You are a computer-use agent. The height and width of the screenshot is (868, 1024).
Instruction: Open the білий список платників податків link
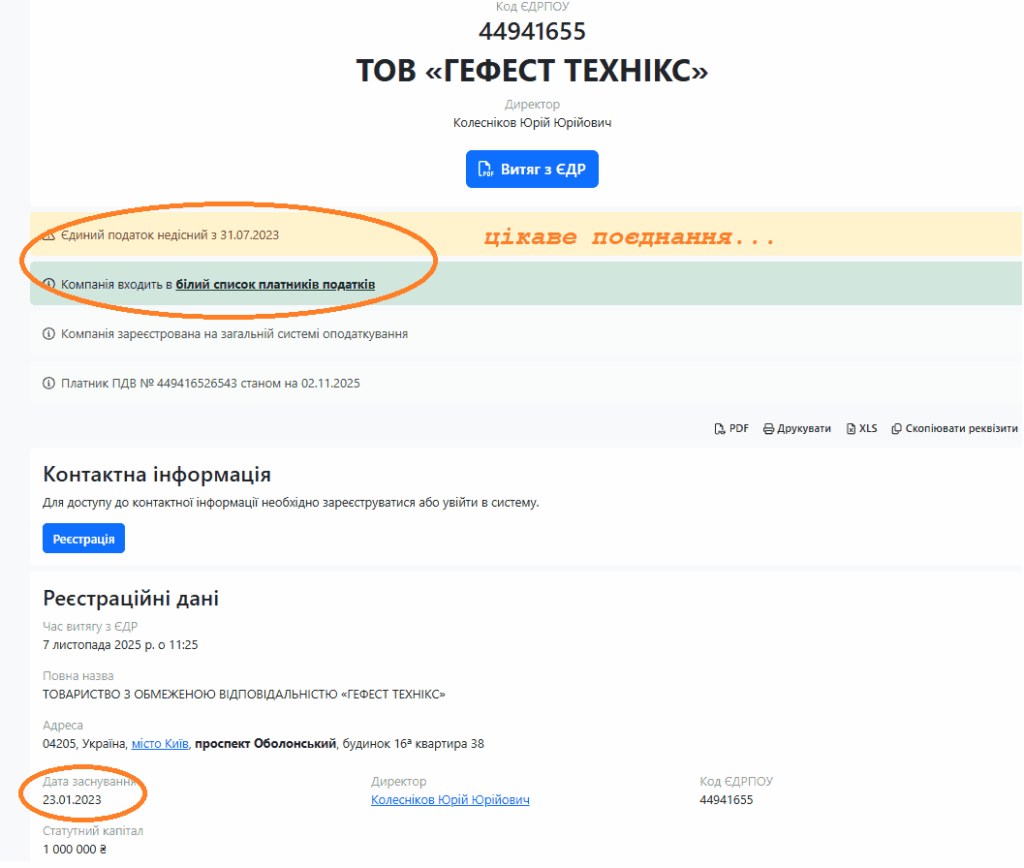click(x=275, y=285)
